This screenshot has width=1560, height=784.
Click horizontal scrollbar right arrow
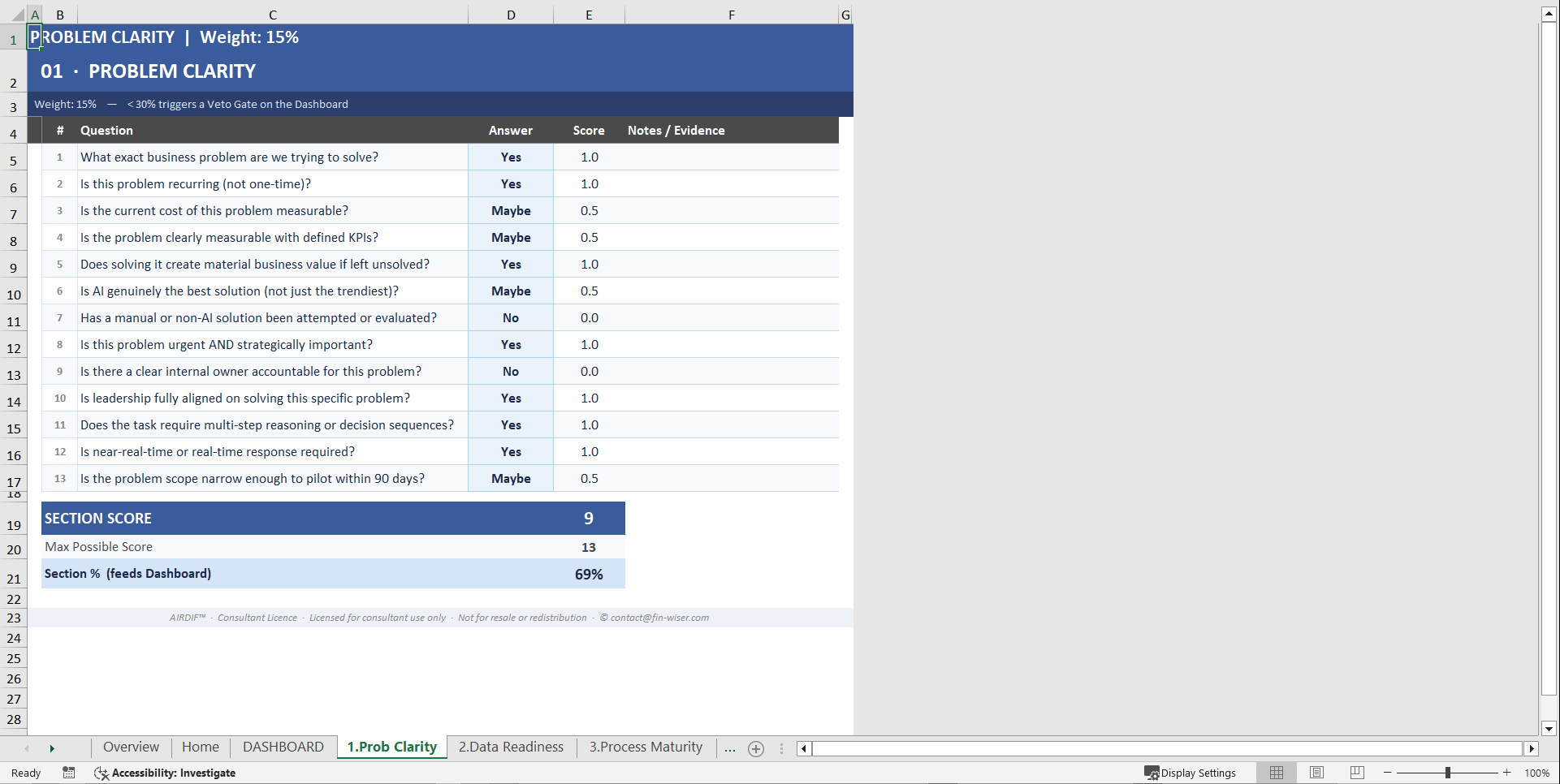click(x=1532, y=748)
